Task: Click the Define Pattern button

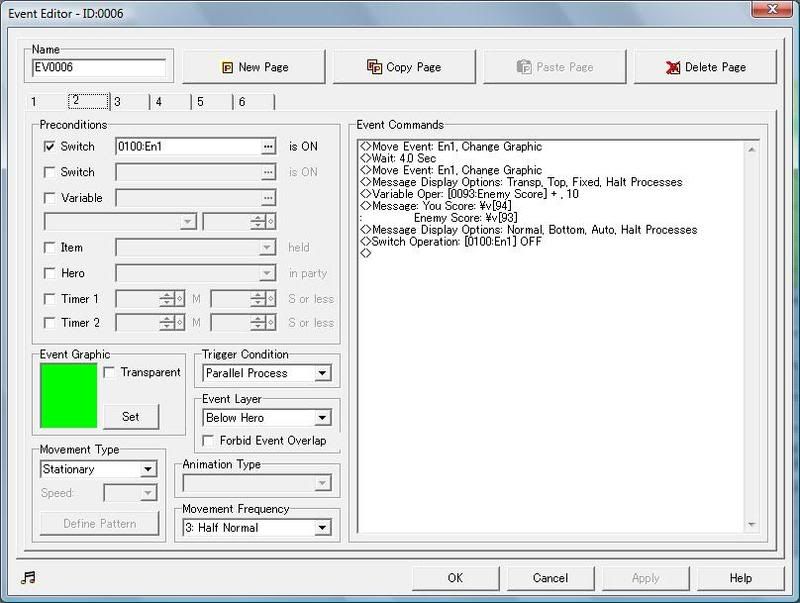Action: pos(99,523)
